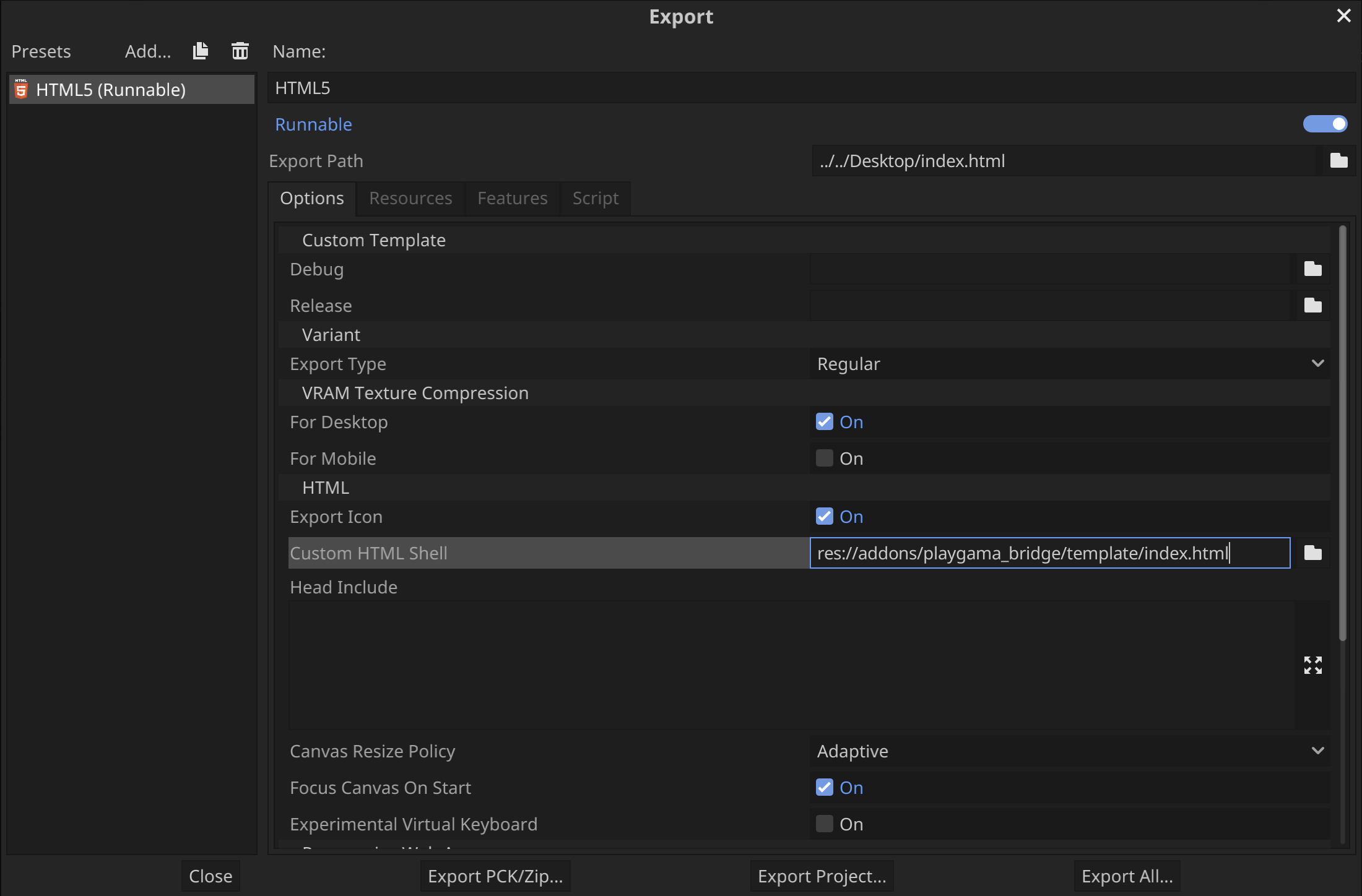Click the Debug template path field
The image size is (1362, 896).
(x=1050, y=269)
